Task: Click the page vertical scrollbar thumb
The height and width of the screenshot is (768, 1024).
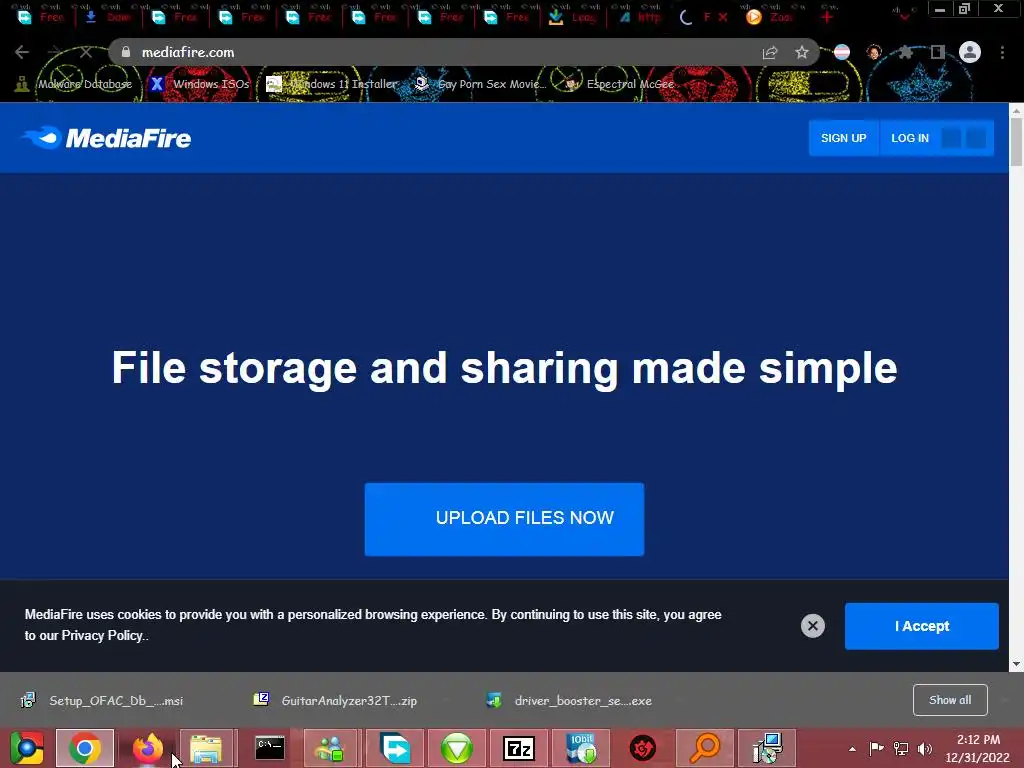Action: point(1016,142)
